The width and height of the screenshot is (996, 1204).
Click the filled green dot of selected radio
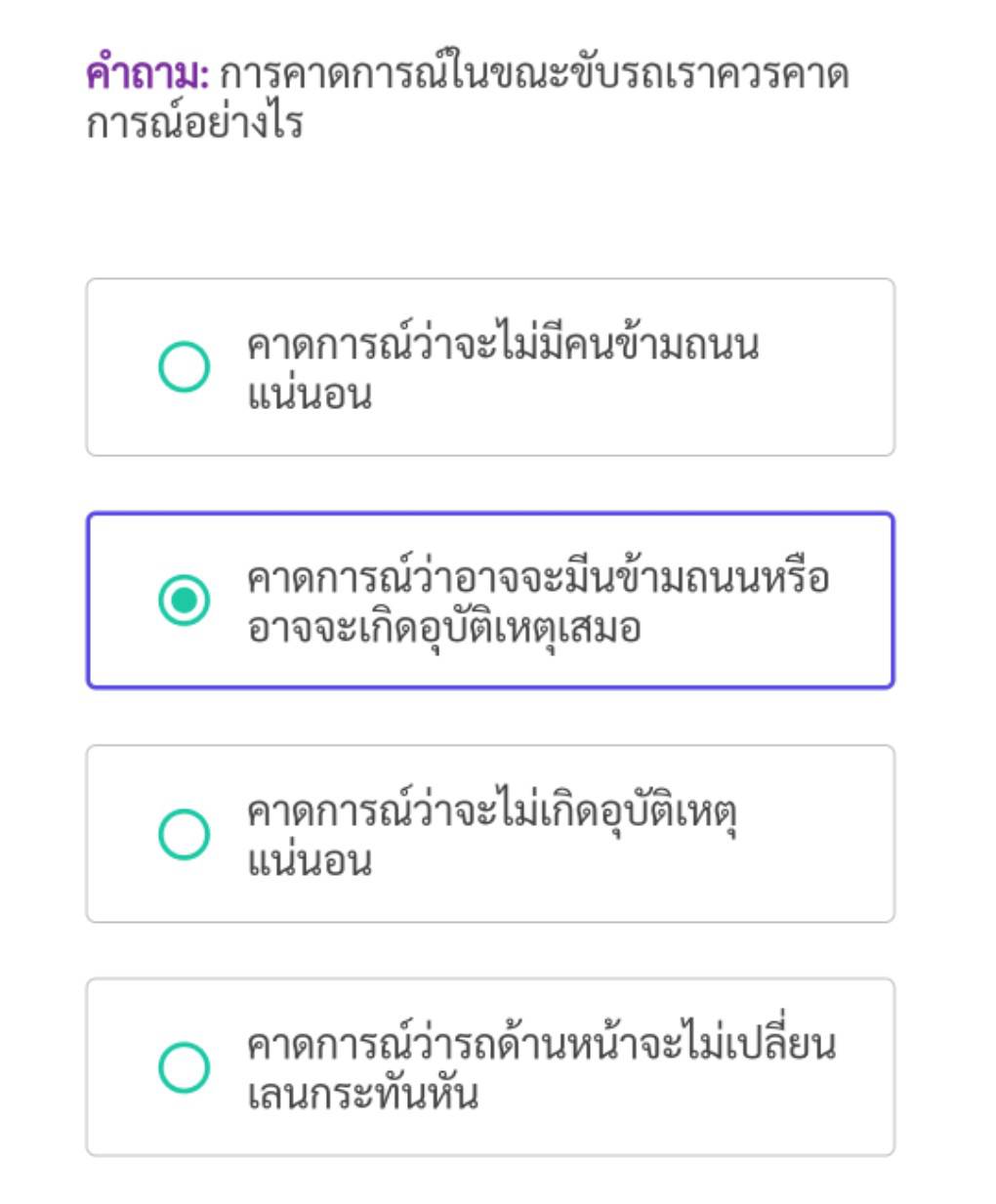click(184, 600)
